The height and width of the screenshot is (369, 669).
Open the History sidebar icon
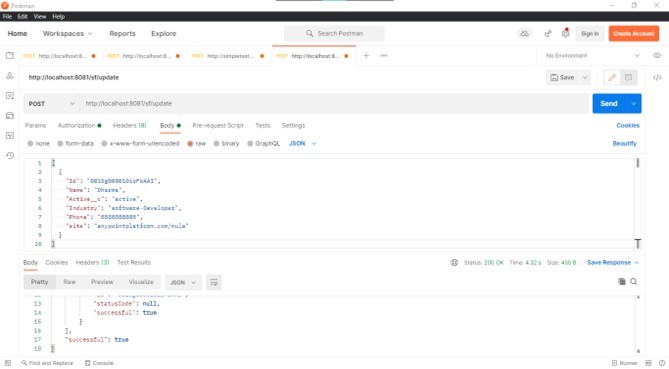point(10,156)
